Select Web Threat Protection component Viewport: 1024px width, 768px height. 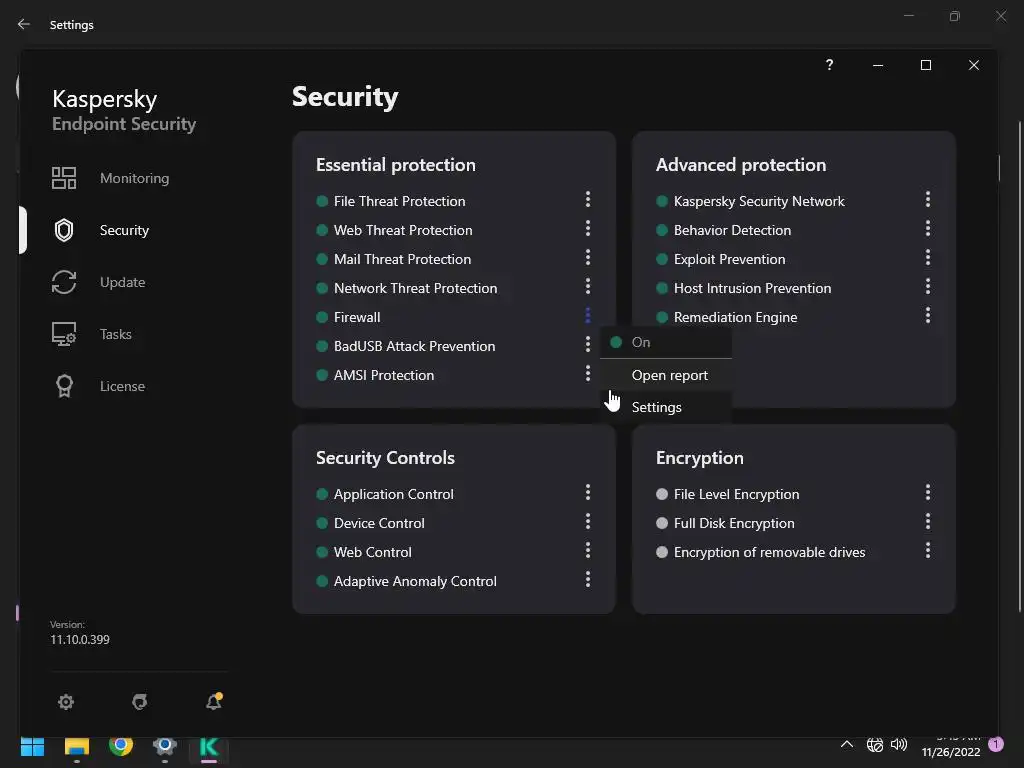point(403,230)
